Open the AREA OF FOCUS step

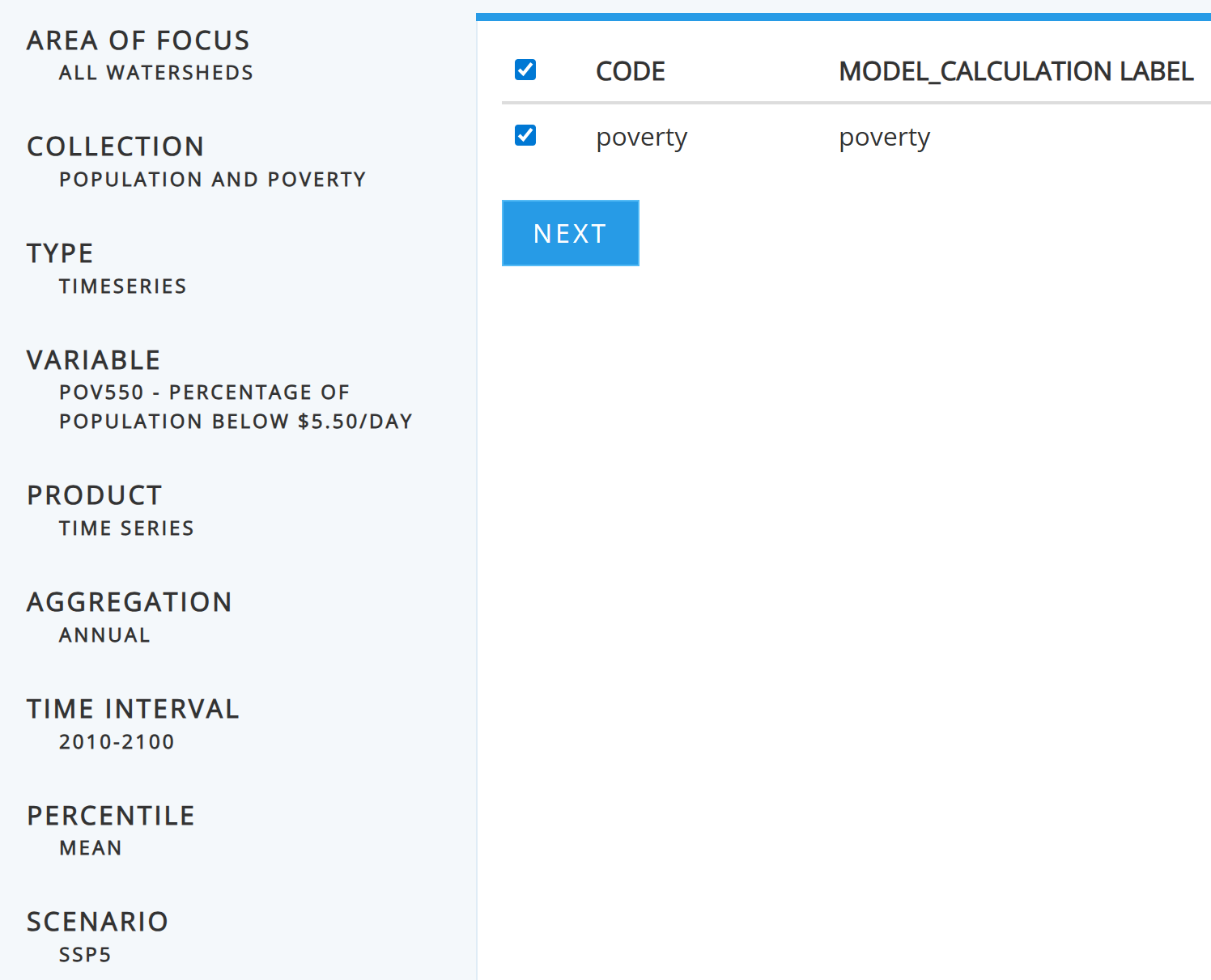tap(138, 40)
